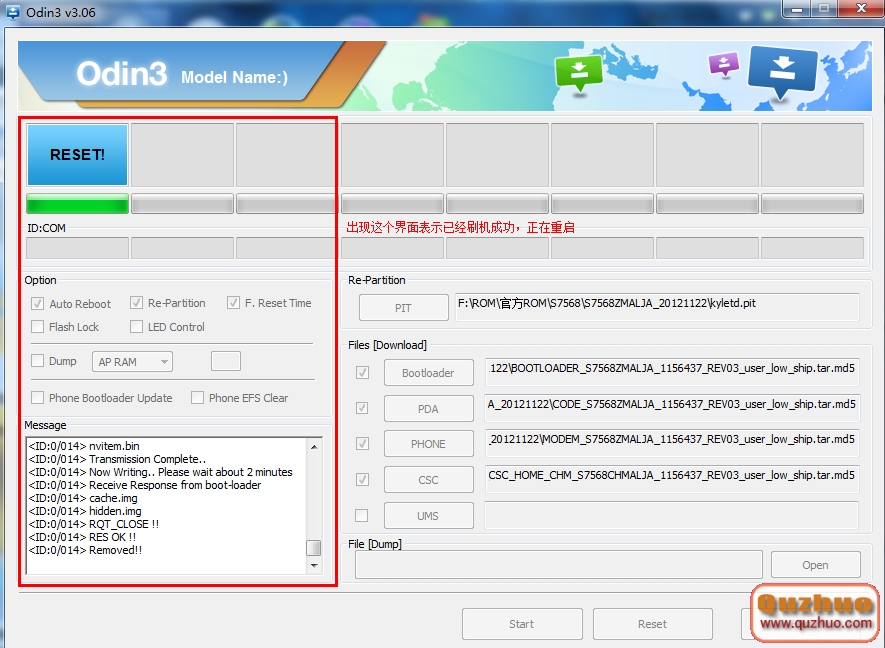The width and height of the screenshot is (885, 648).
Task: Click the 'nvitem.bin' log line
Action: [84, 446]
